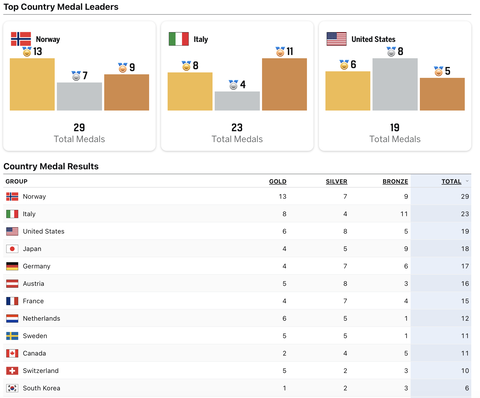Select the Japan row name
This screenshot has height=398, width=480.
click(x=32, y=249)
